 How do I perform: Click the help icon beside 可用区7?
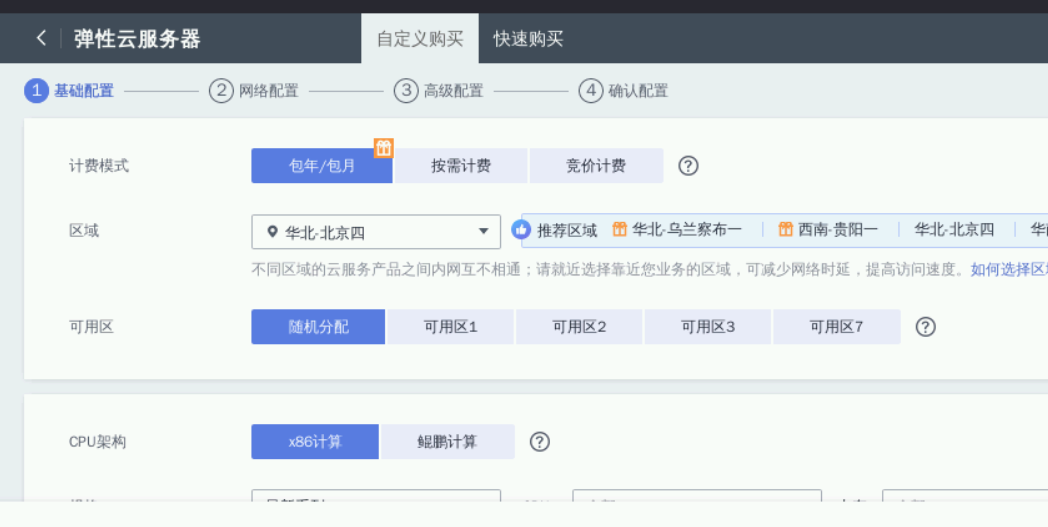(x=926, y=327)
